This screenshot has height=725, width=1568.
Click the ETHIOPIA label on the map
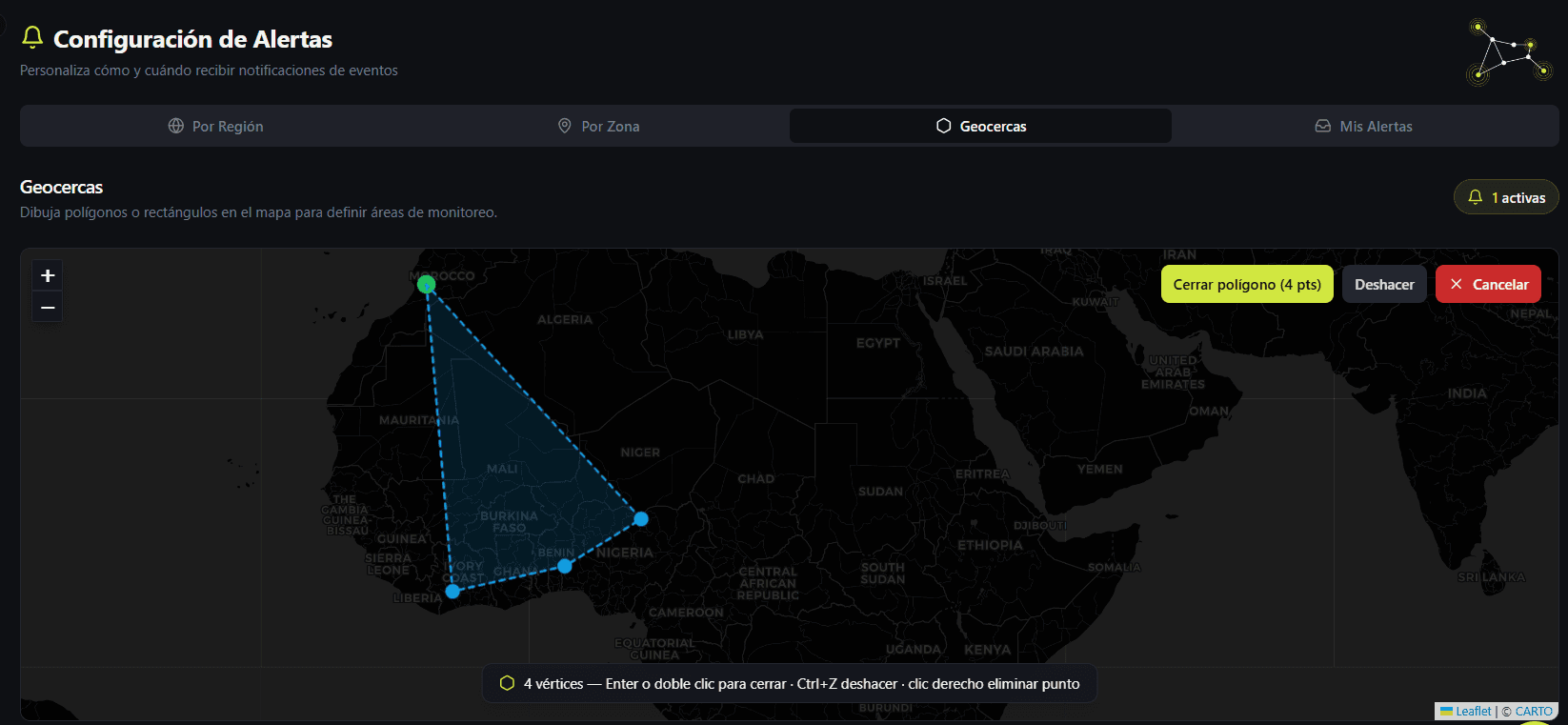(x=990, y=545)
